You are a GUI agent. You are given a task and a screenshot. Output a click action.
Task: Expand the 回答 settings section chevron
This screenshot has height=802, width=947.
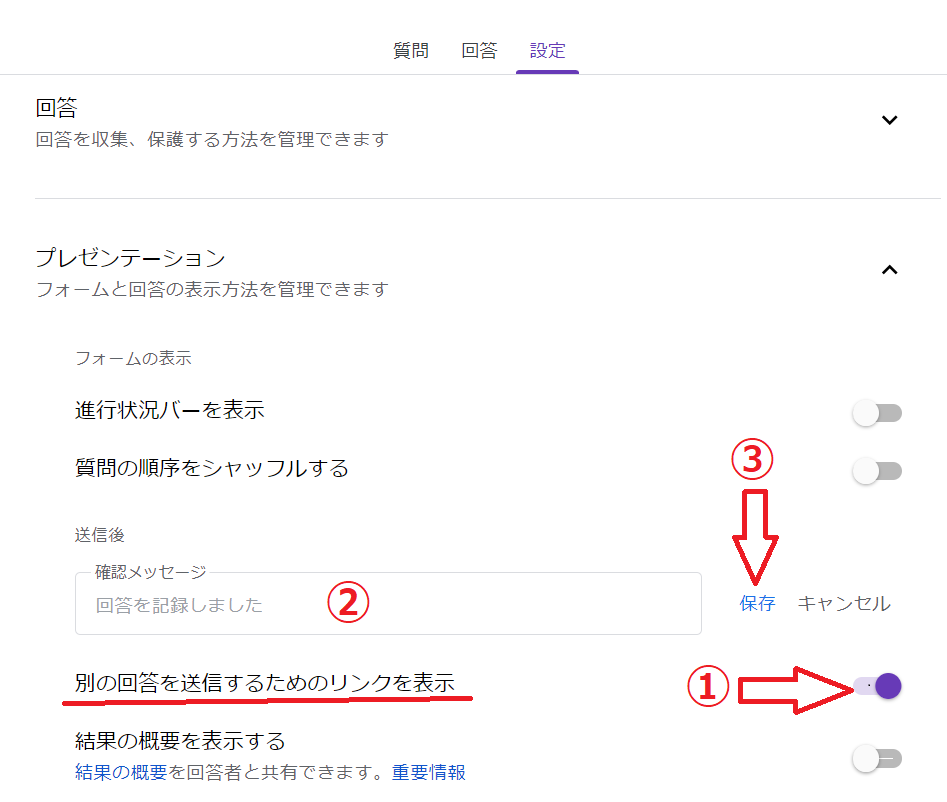pyautogui.click(x=889, y=120)
